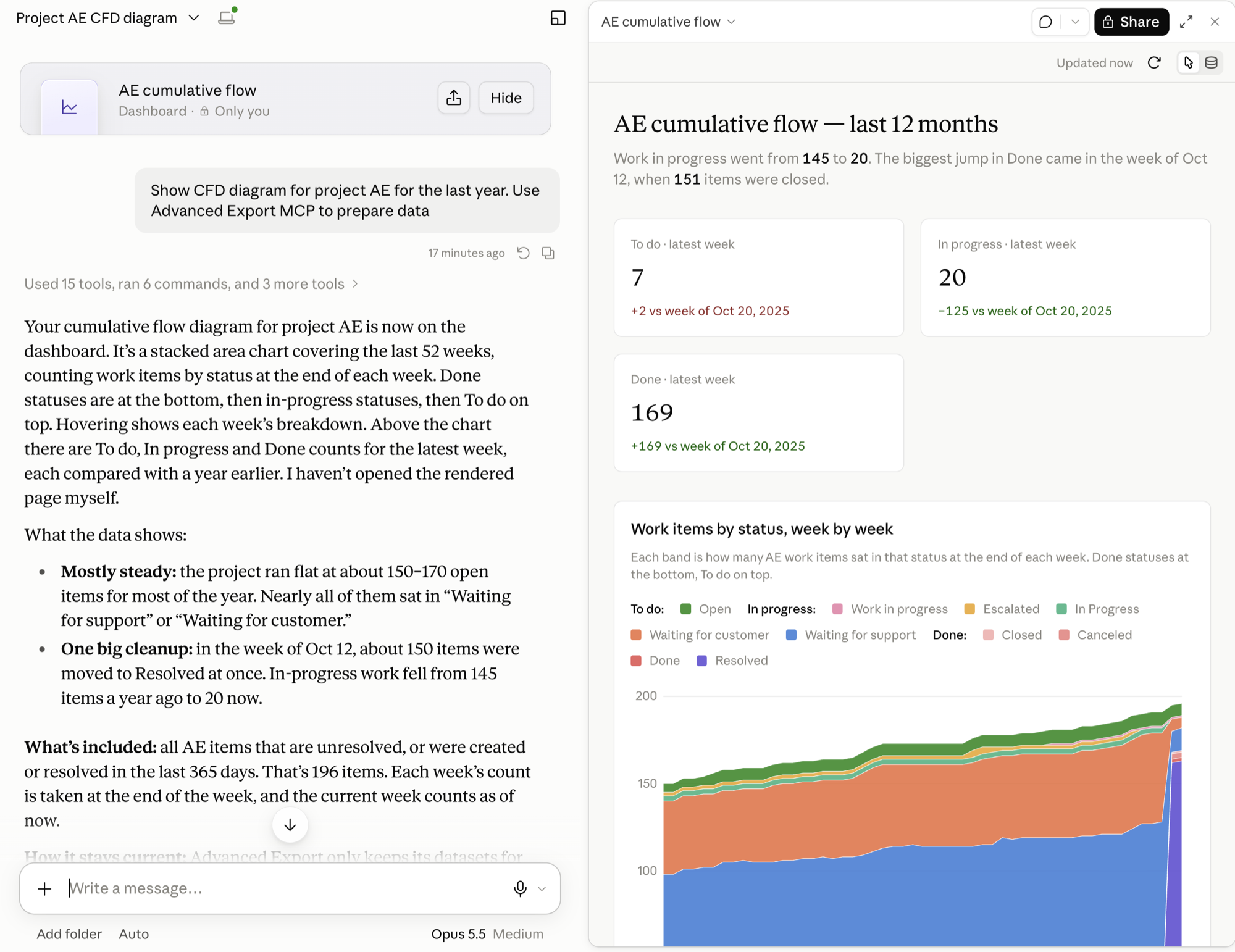The image size is (1235, 952).
Task: Click the microphone voice input icon
Action: tap(520, 888)
